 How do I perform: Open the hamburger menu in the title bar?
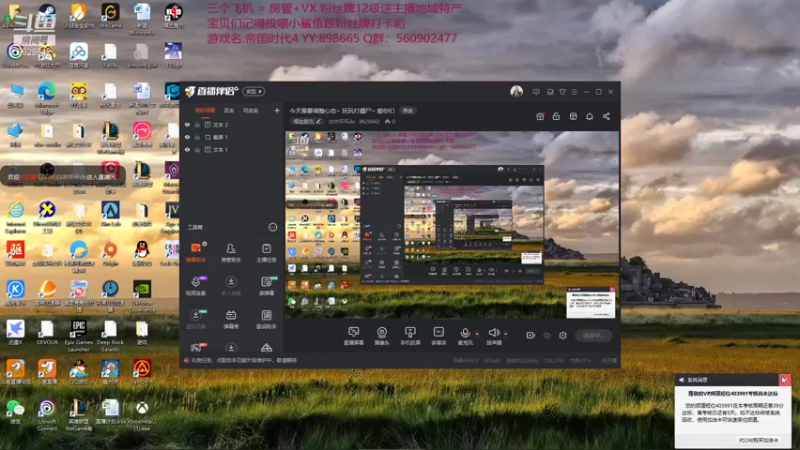tap(574, 92)
